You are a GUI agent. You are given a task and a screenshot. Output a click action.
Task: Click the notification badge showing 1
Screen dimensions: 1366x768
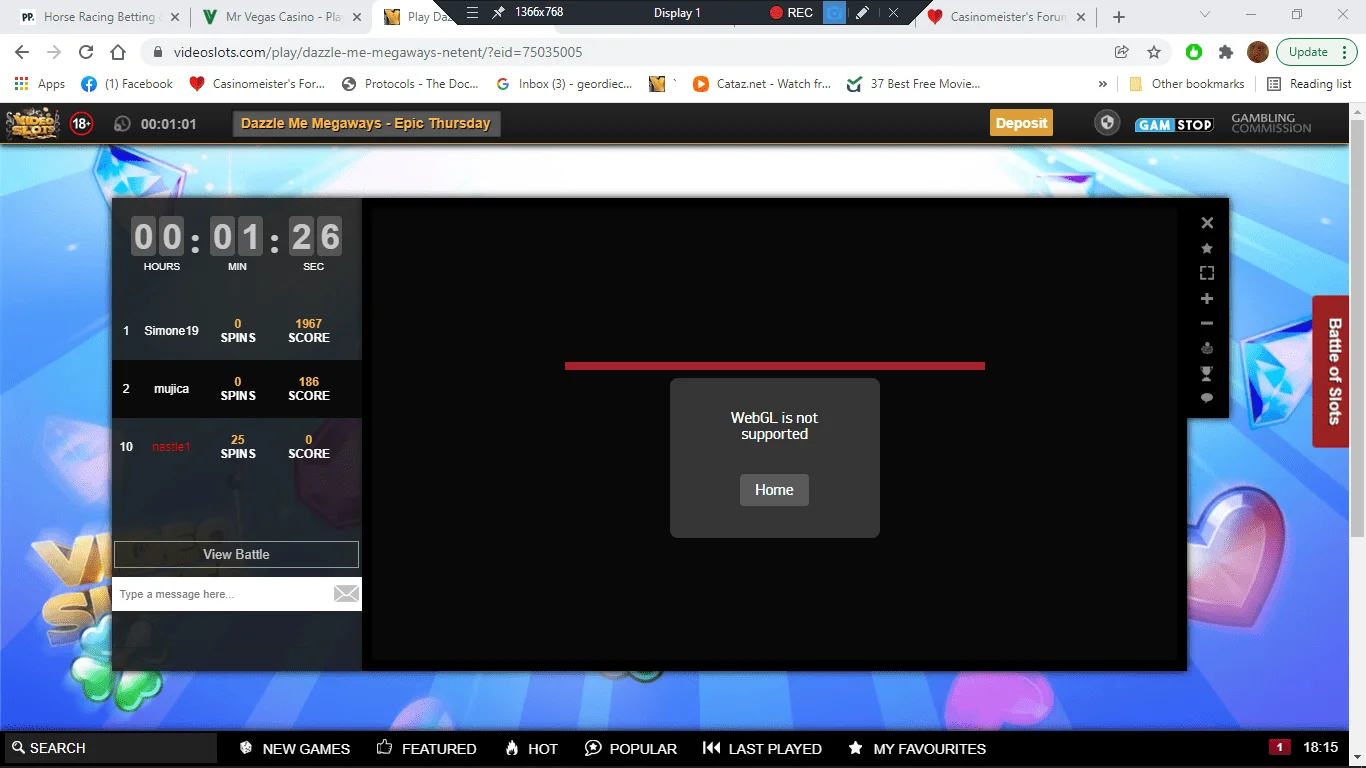coord(1279,747)
